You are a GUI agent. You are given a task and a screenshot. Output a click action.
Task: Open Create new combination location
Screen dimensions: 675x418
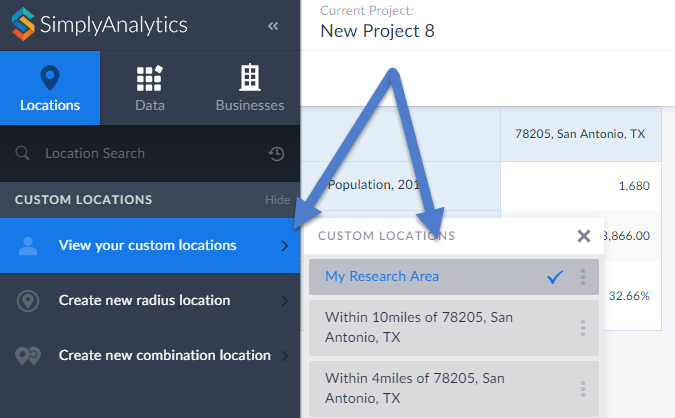[x=150, y=356]
